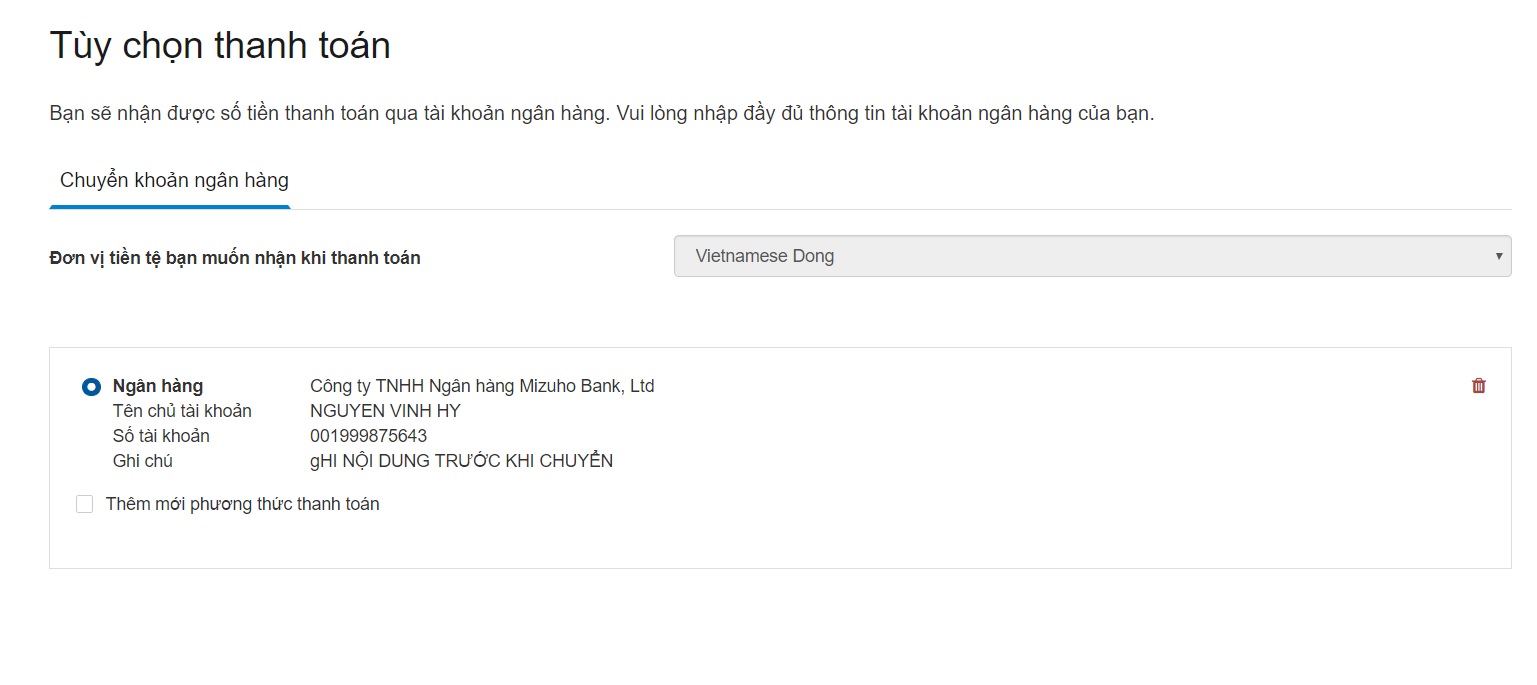Click the Ngân hàng label
This screenshot has width=1537, height=685.
pyautogui.click(x=158, y=386)
